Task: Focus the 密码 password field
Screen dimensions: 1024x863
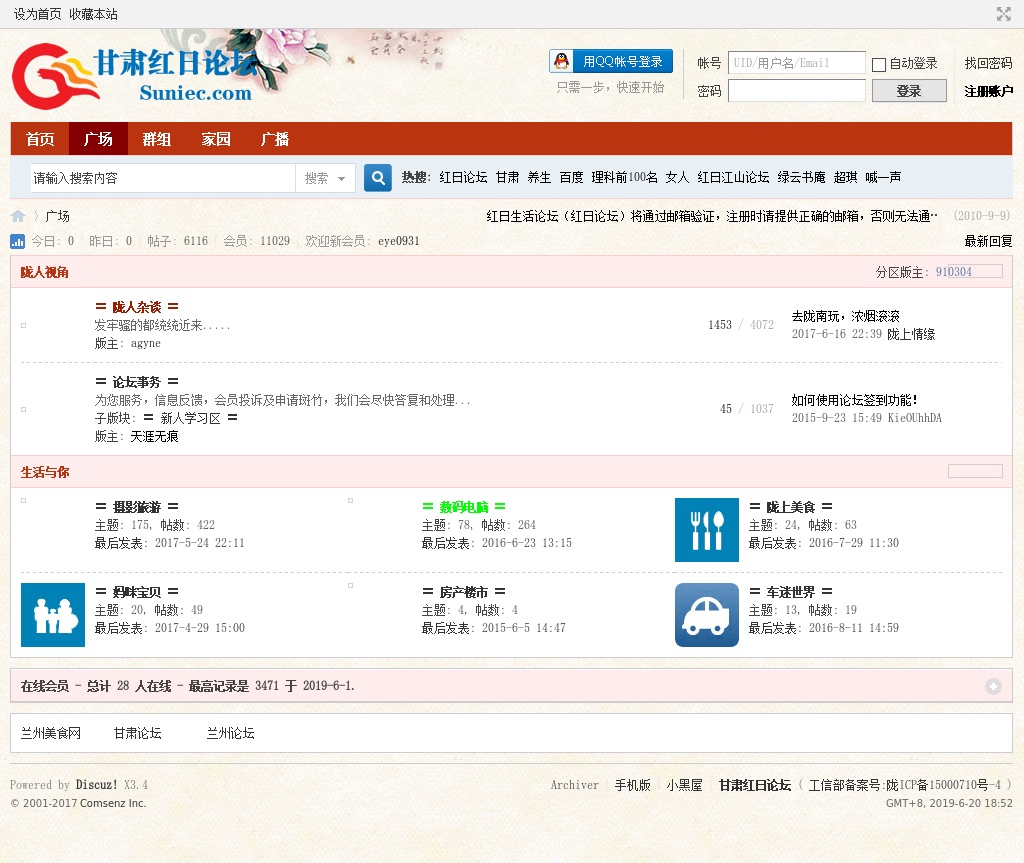Action: [796, 91]
